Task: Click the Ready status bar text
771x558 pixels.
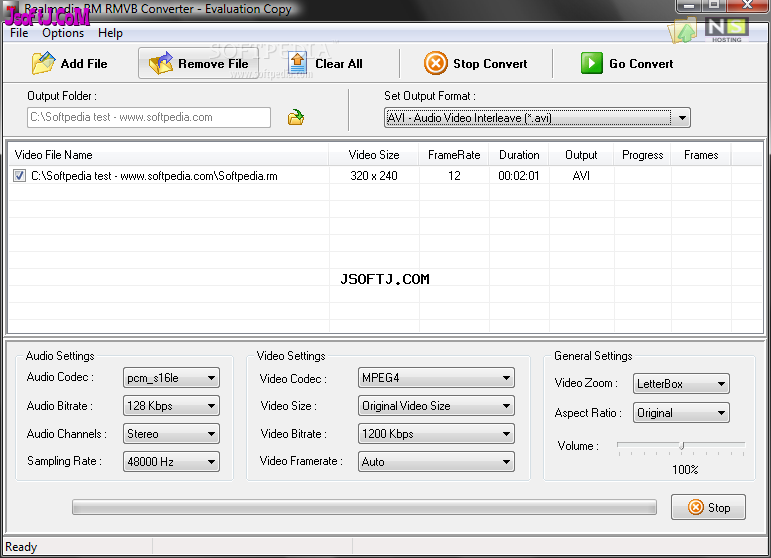Action: pyautogui.click(x=21, y=547)
